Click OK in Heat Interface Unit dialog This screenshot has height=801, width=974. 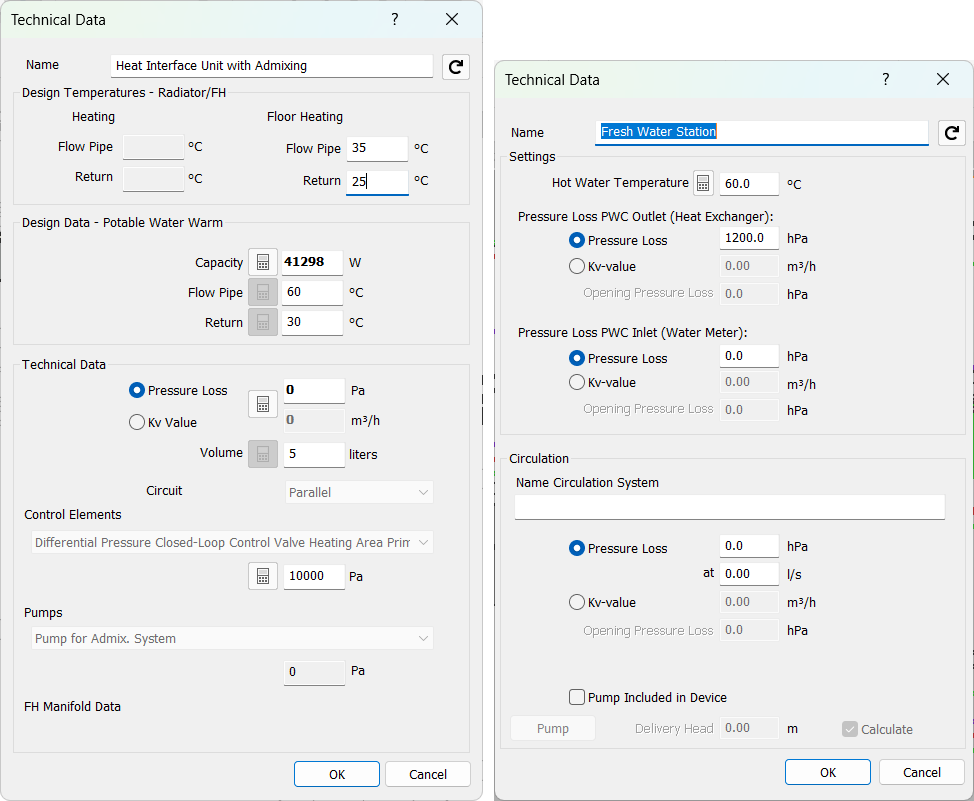pos(337,774)
